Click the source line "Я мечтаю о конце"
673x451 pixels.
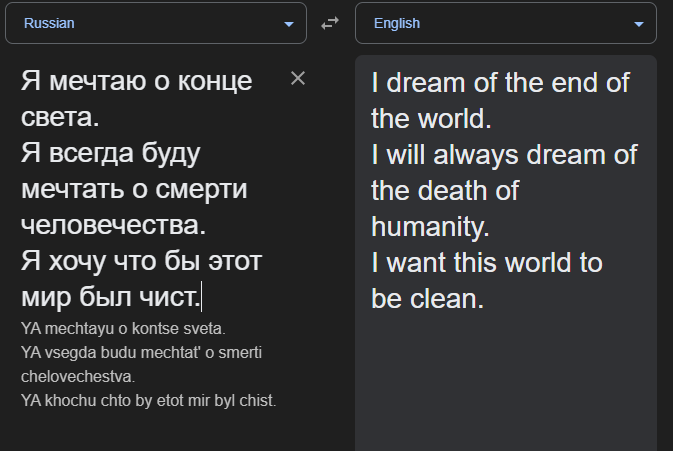pyautogui.click(x=136, y=81)
